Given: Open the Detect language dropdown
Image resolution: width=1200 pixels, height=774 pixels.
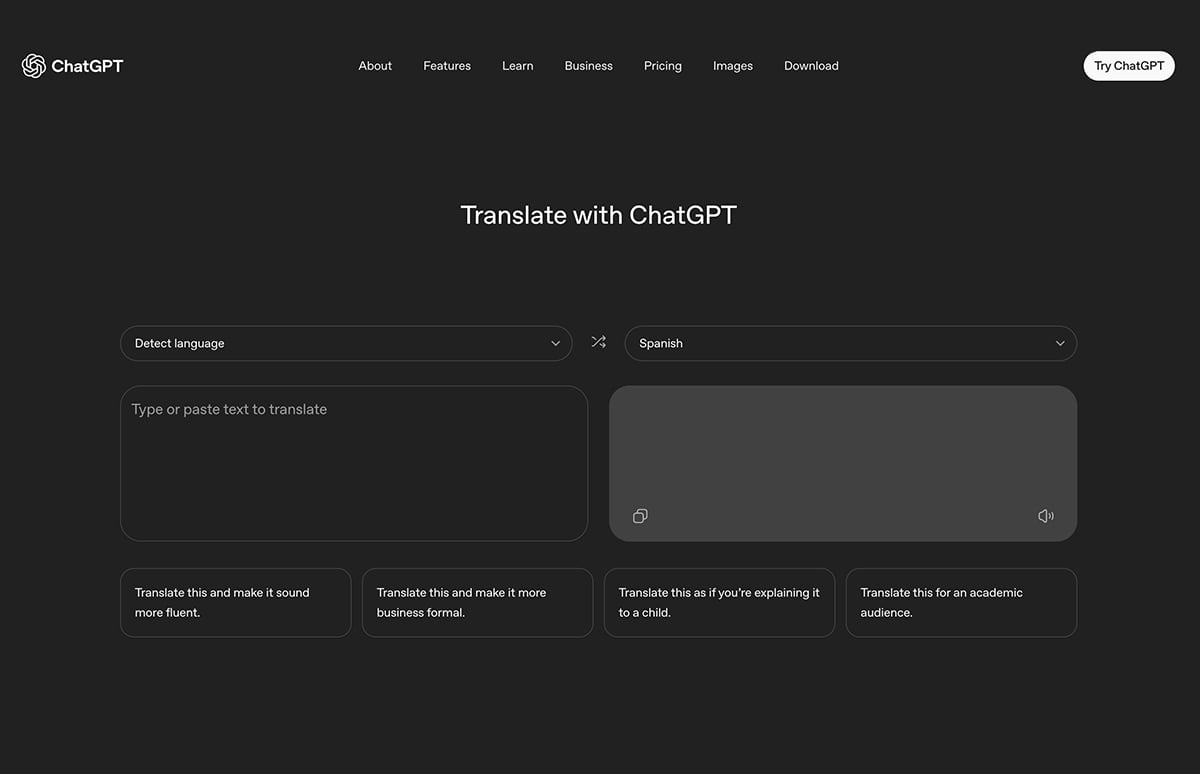Looking at the screenshot, I should pos(346,343).
